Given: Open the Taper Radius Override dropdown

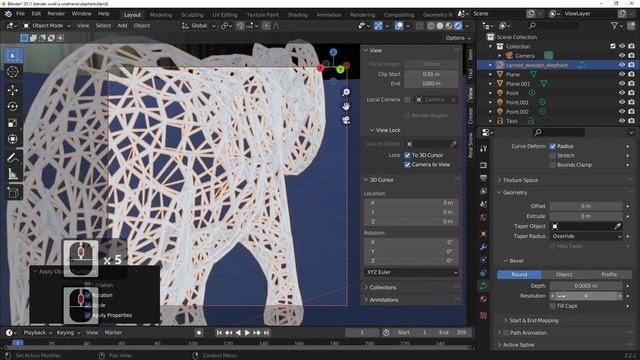Looking at the screenshot, I should click(586, 236).
